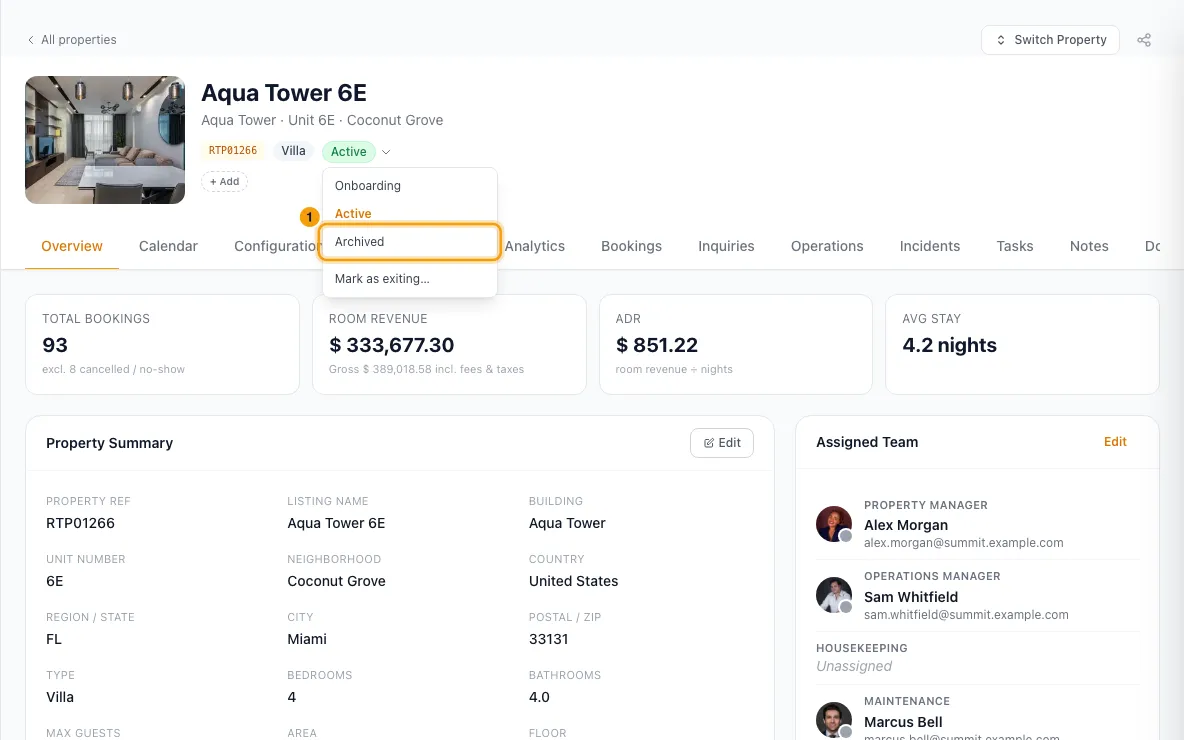Choose Archived from the status menu
1184x740 pixels.
tap(409, 242)
